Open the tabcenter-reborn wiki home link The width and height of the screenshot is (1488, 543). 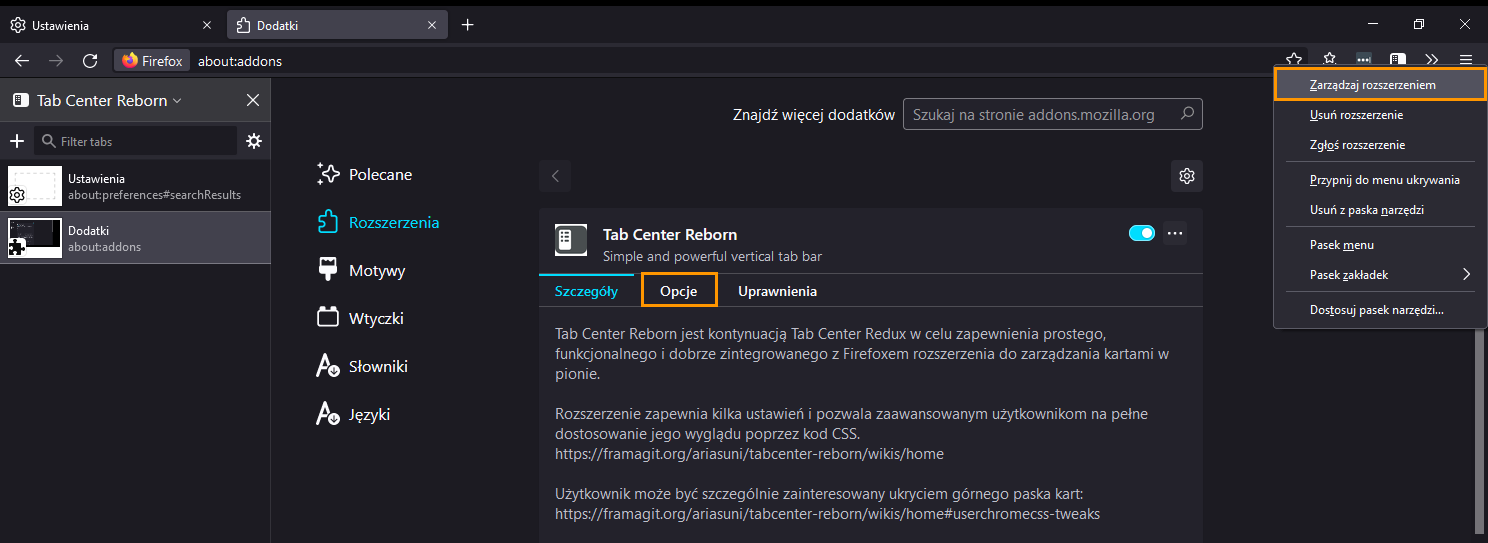click(x=749, y=454)
